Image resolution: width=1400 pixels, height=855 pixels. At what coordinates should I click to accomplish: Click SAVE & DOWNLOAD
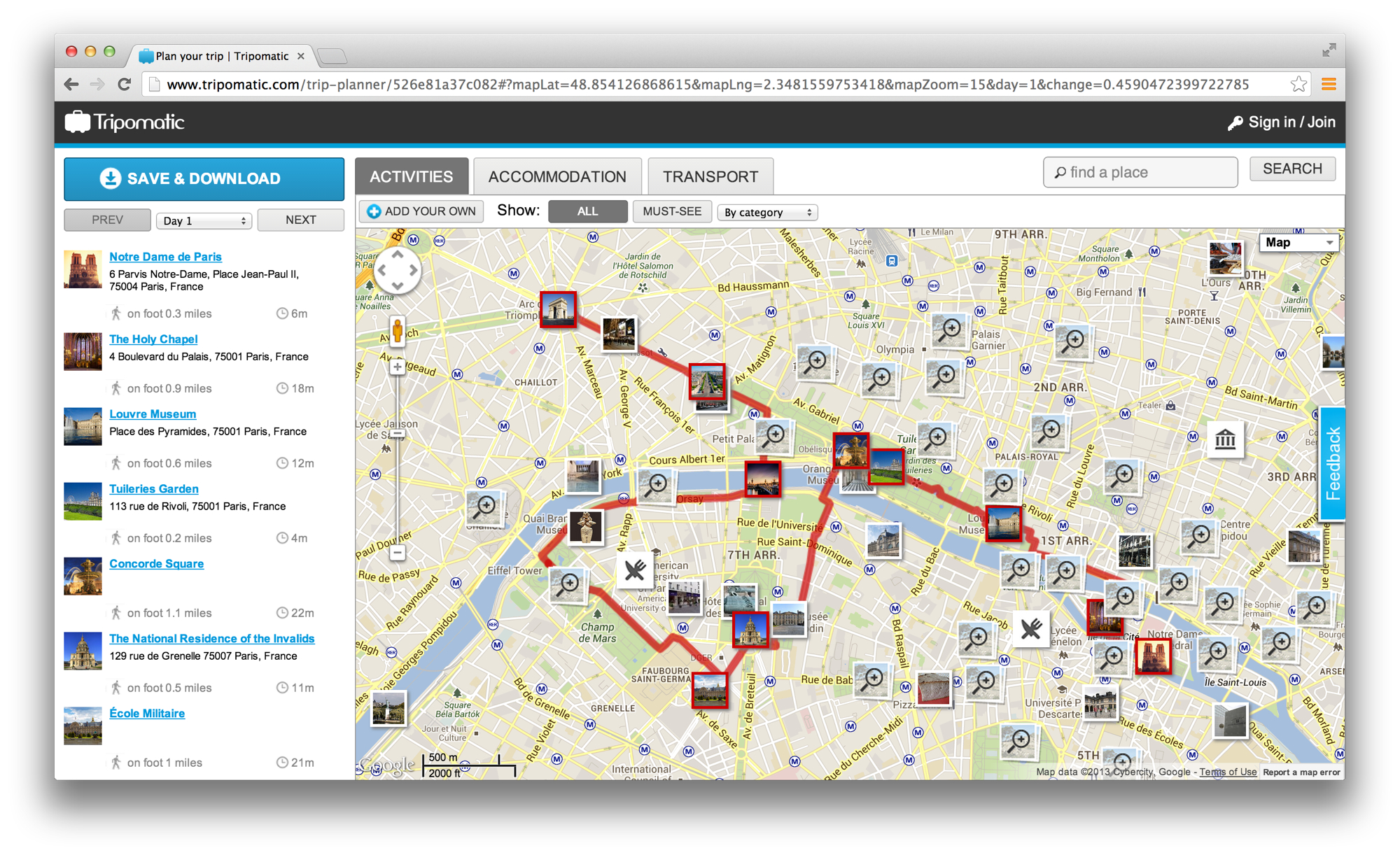[x=203, y=178]
